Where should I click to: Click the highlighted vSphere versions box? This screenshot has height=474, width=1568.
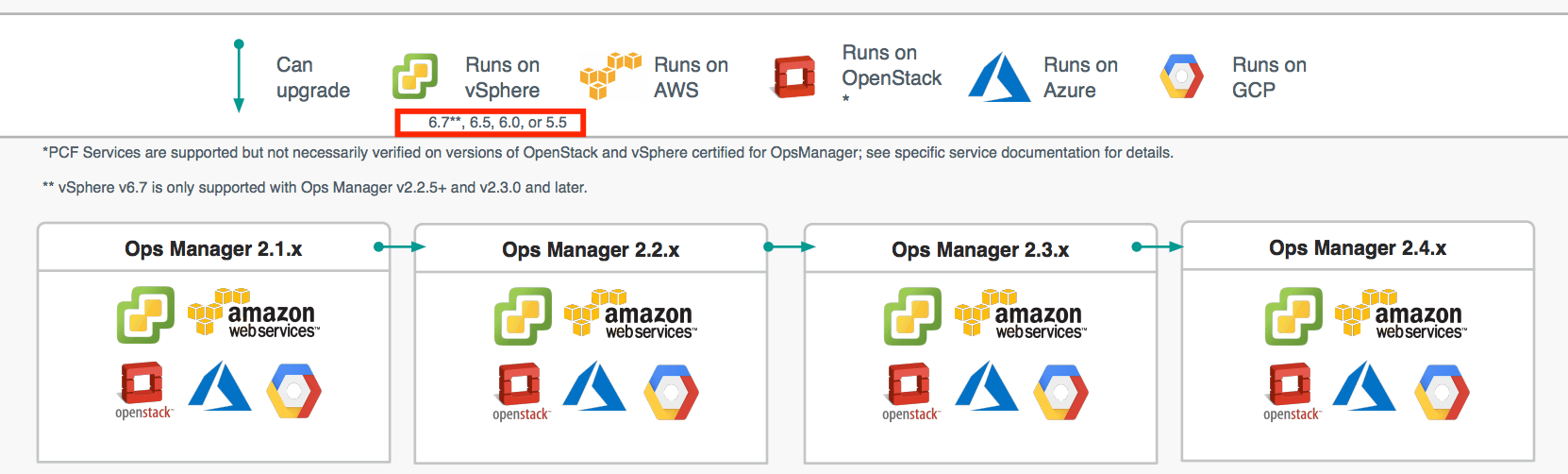[491, 123]
